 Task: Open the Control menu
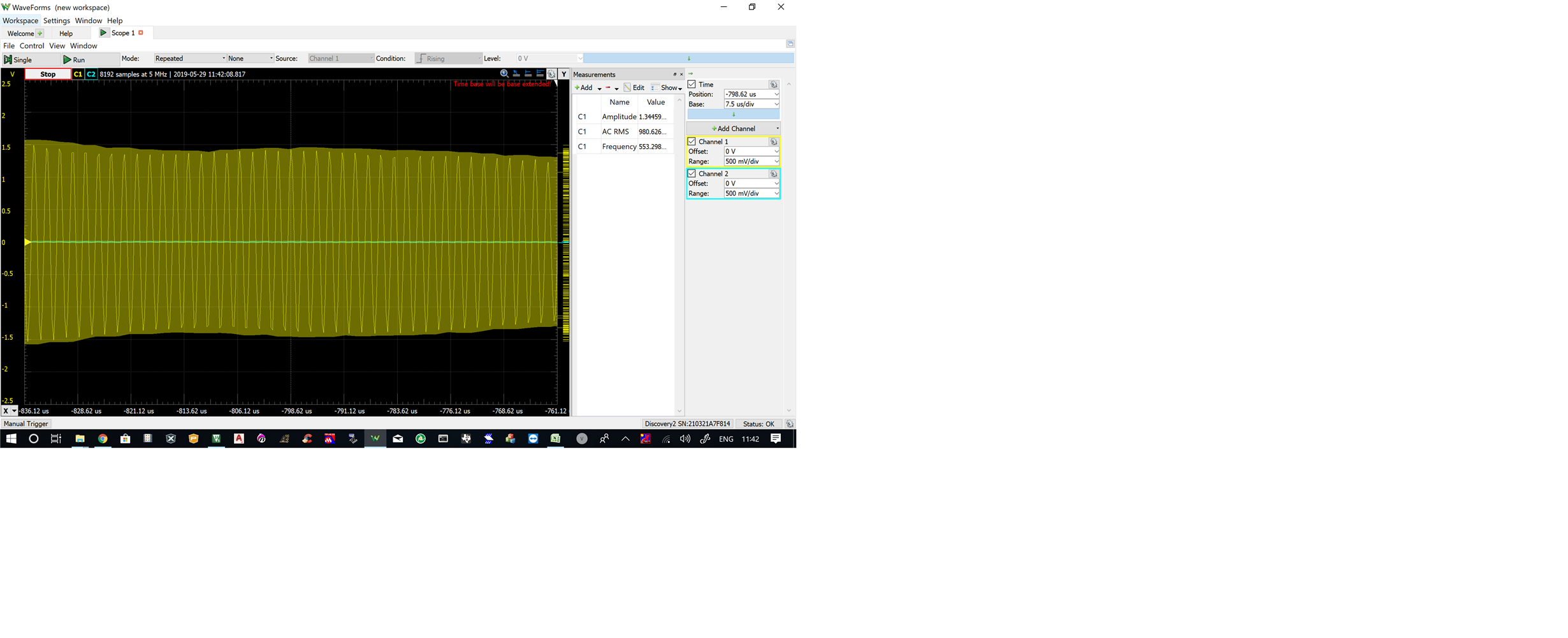tap(32, 46)
